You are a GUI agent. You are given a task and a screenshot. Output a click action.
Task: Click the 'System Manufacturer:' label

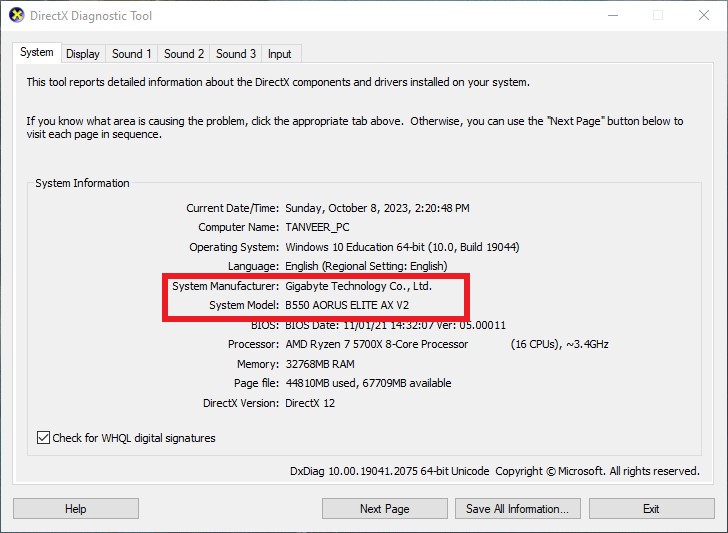pos(226,286)
